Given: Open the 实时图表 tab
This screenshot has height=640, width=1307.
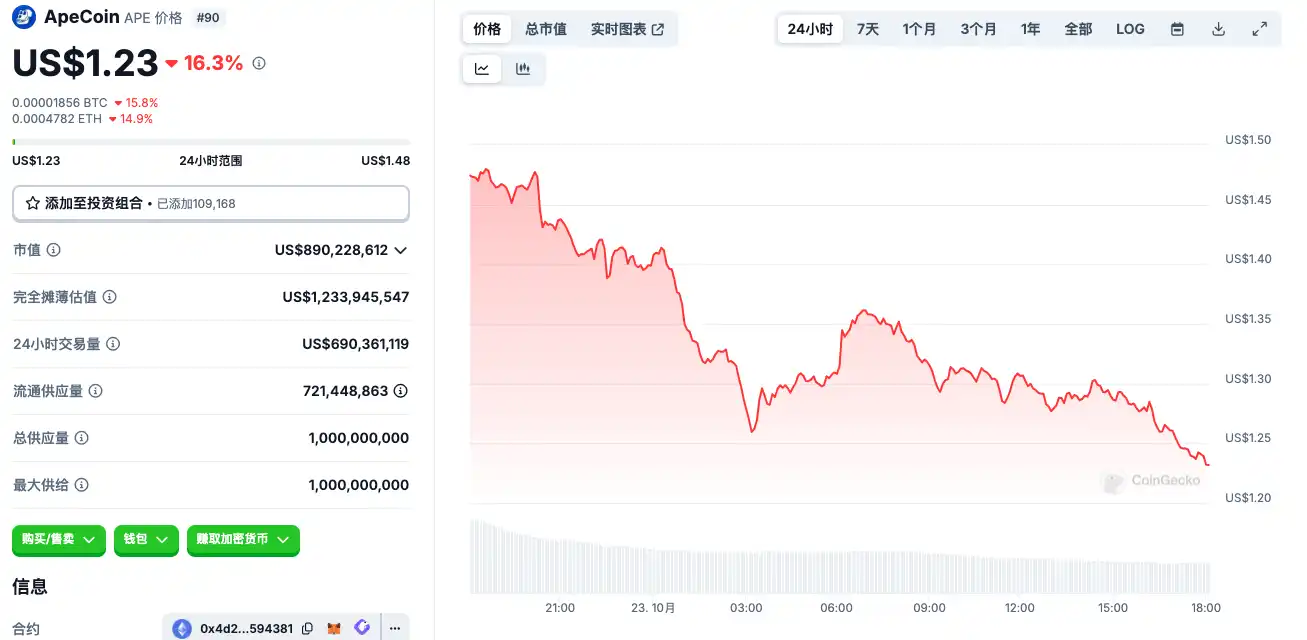Looking at the screenshot, I should pyautogui.click(x=627, y=29).
